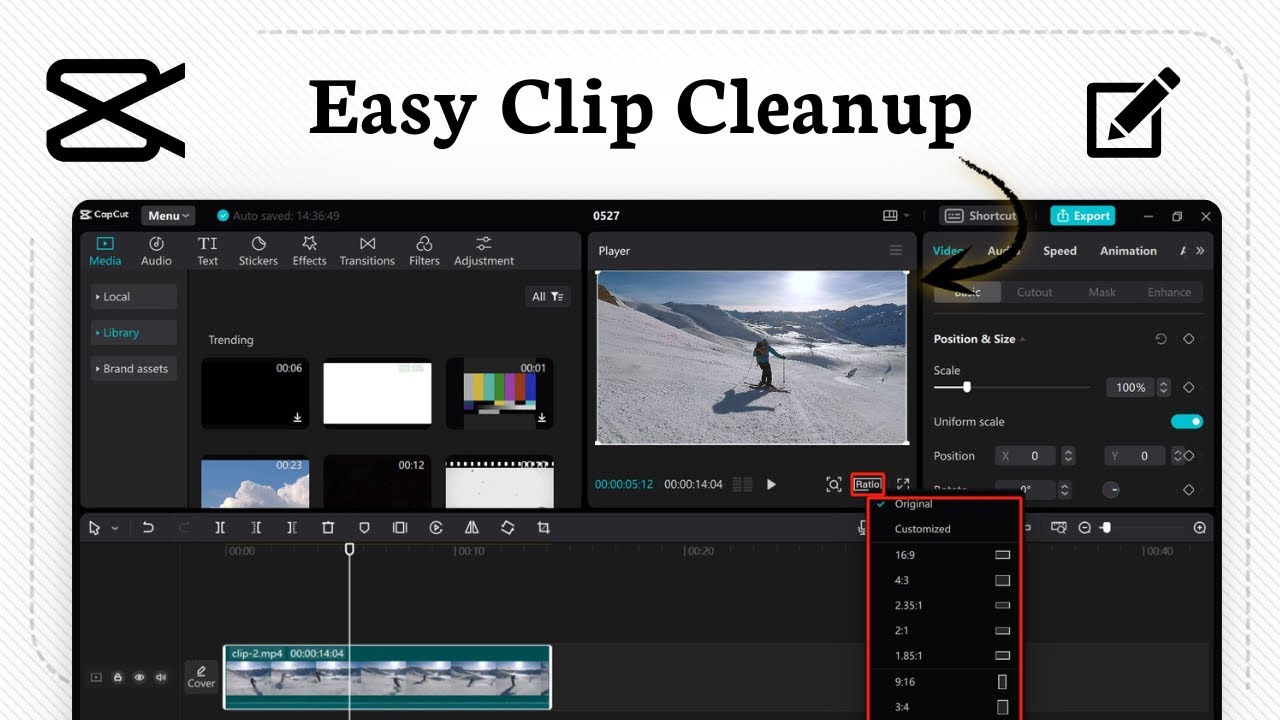Select the Enhance sub-tab
The height and width of the screenshot is (720, 1280).
pos(1169,292)
